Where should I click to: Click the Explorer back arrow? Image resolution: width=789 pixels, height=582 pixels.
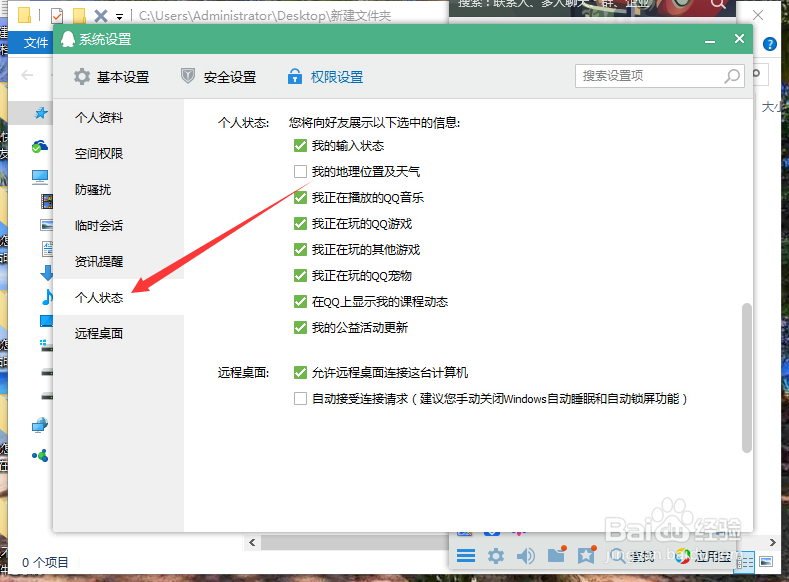coord(27,75)
